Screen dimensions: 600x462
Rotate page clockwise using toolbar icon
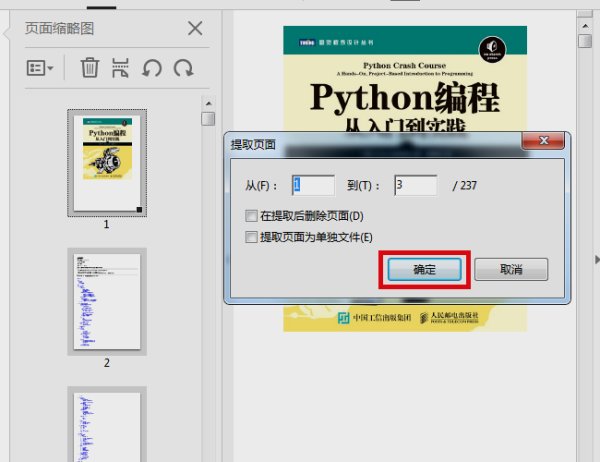[x=182, y=68]
